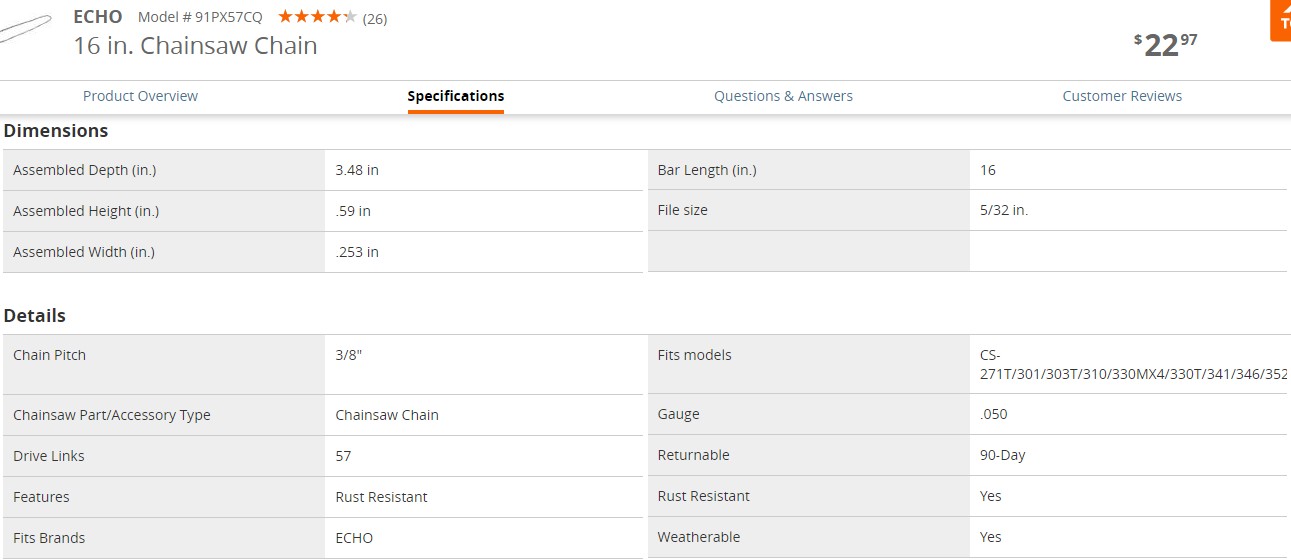
Task: Click the 3/8" pitch value
Action: pyautogui.click(x=348, y=355)
